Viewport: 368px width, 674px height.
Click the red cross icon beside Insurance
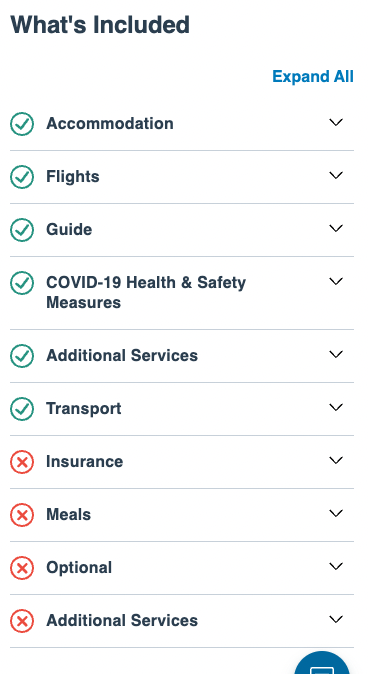(x=22, y=462)
